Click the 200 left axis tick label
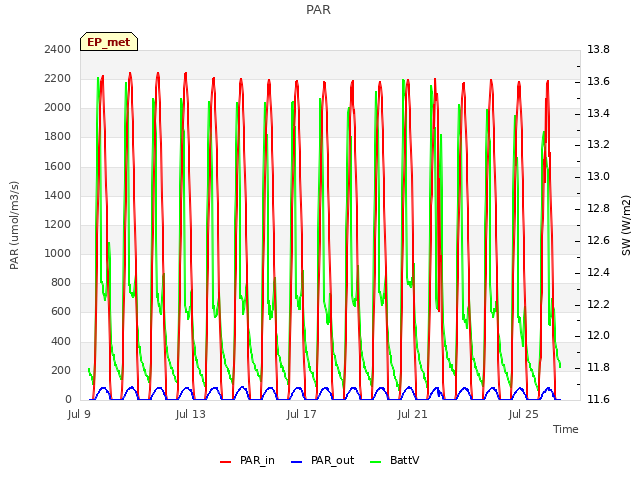Viewport: 640px width, 480px height. [x=61, y=370]
